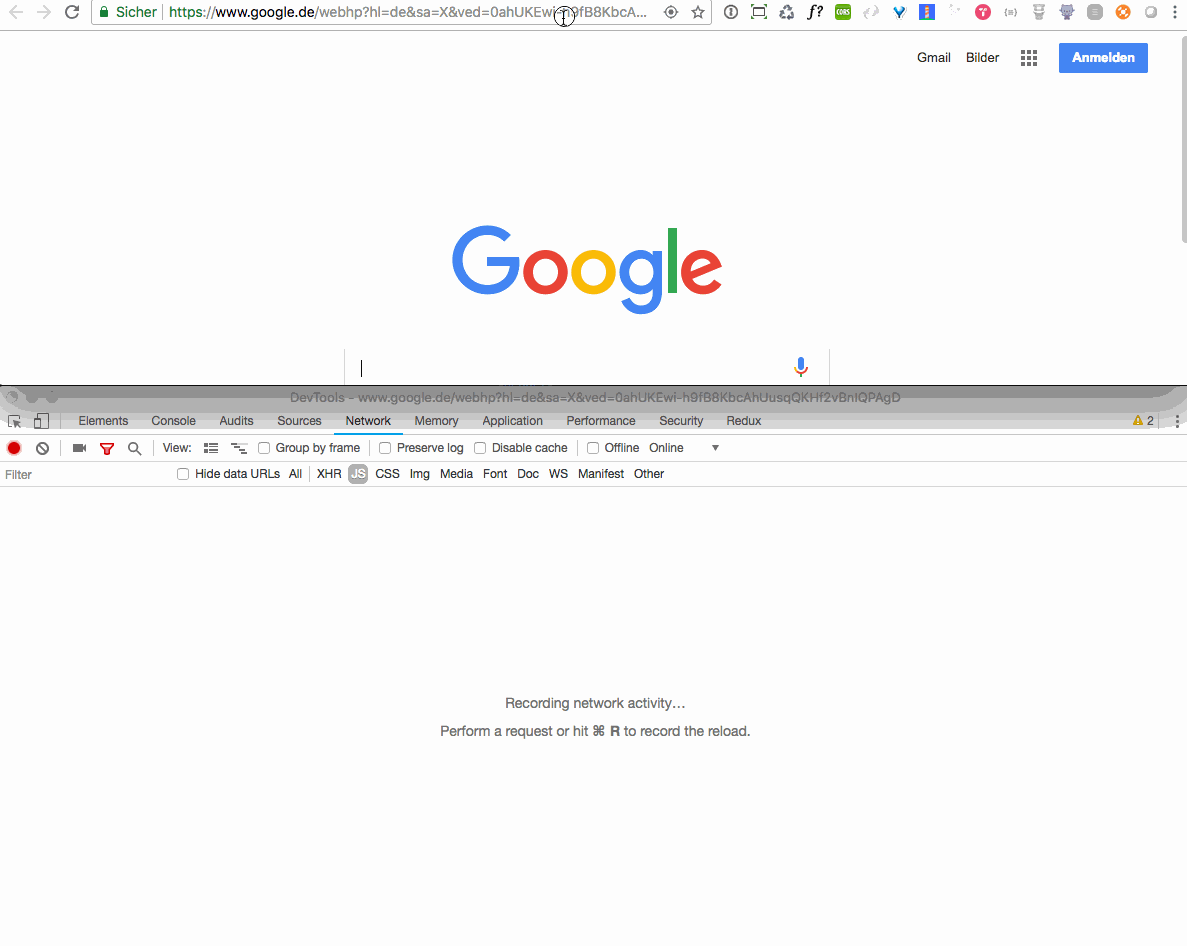Clear the network log

click(42, 448)
